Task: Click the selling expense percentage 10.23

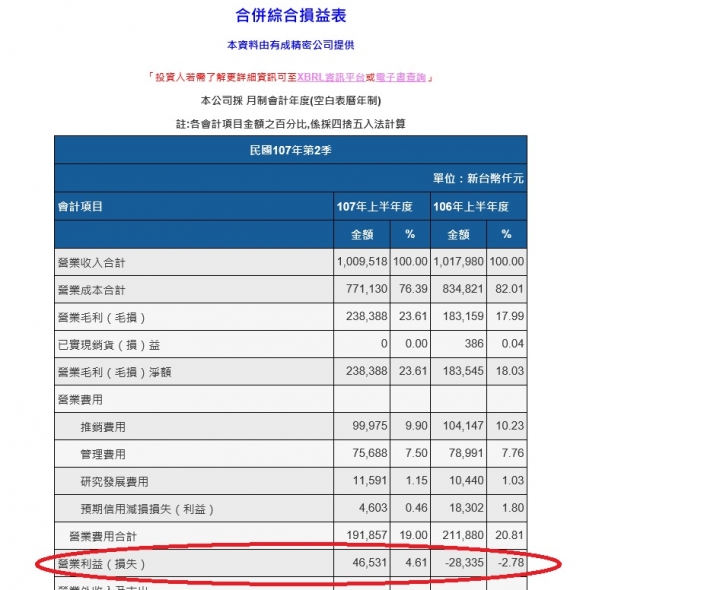Action: click(510, 426)
